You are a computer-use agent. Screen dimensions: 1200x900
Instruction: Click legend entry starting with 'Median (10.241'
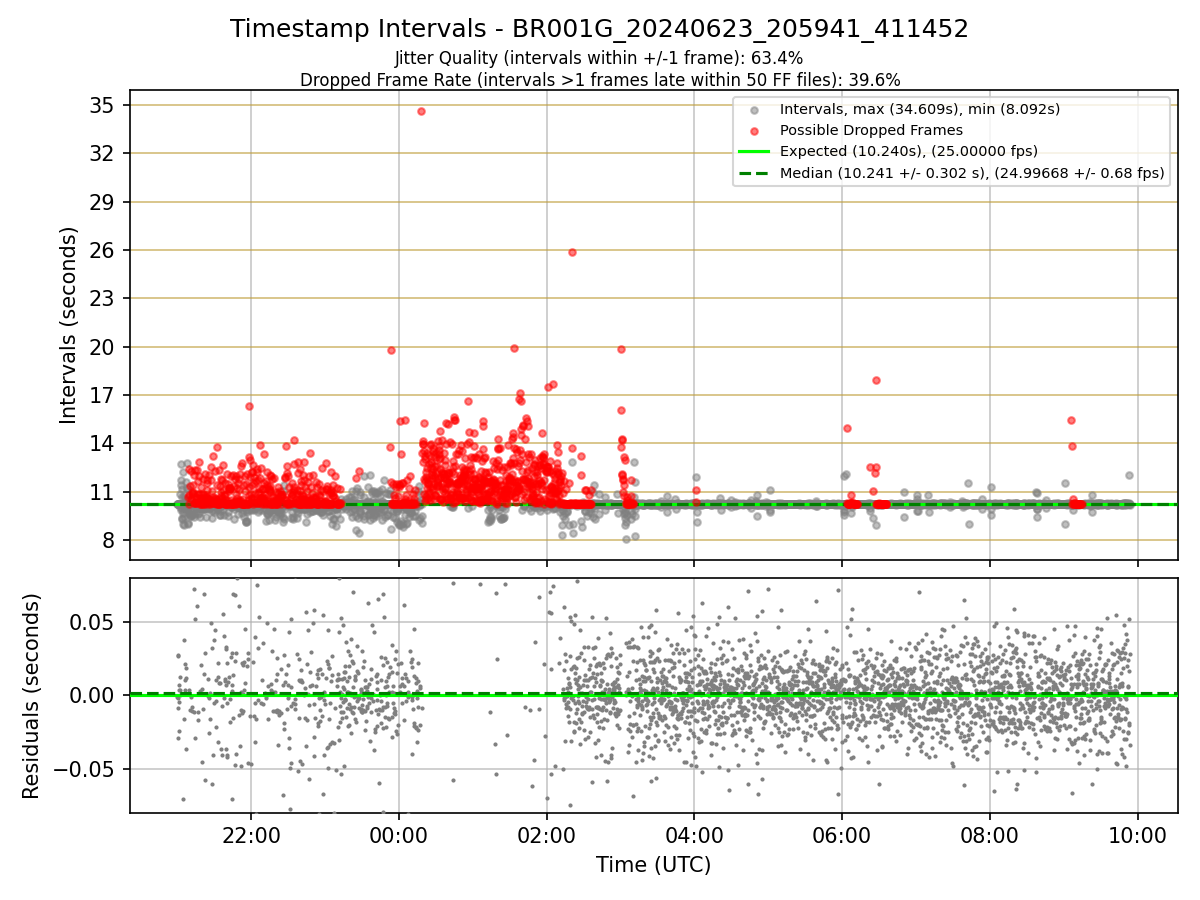pos(972,173)
